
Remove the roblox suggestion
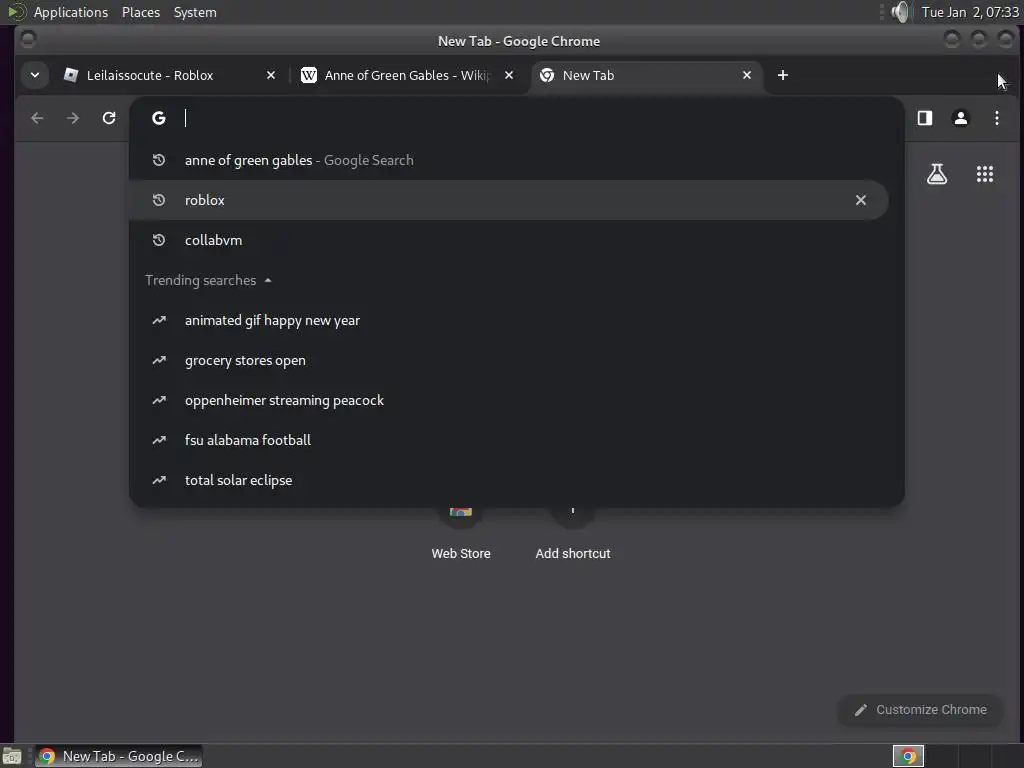click(861, 200)
